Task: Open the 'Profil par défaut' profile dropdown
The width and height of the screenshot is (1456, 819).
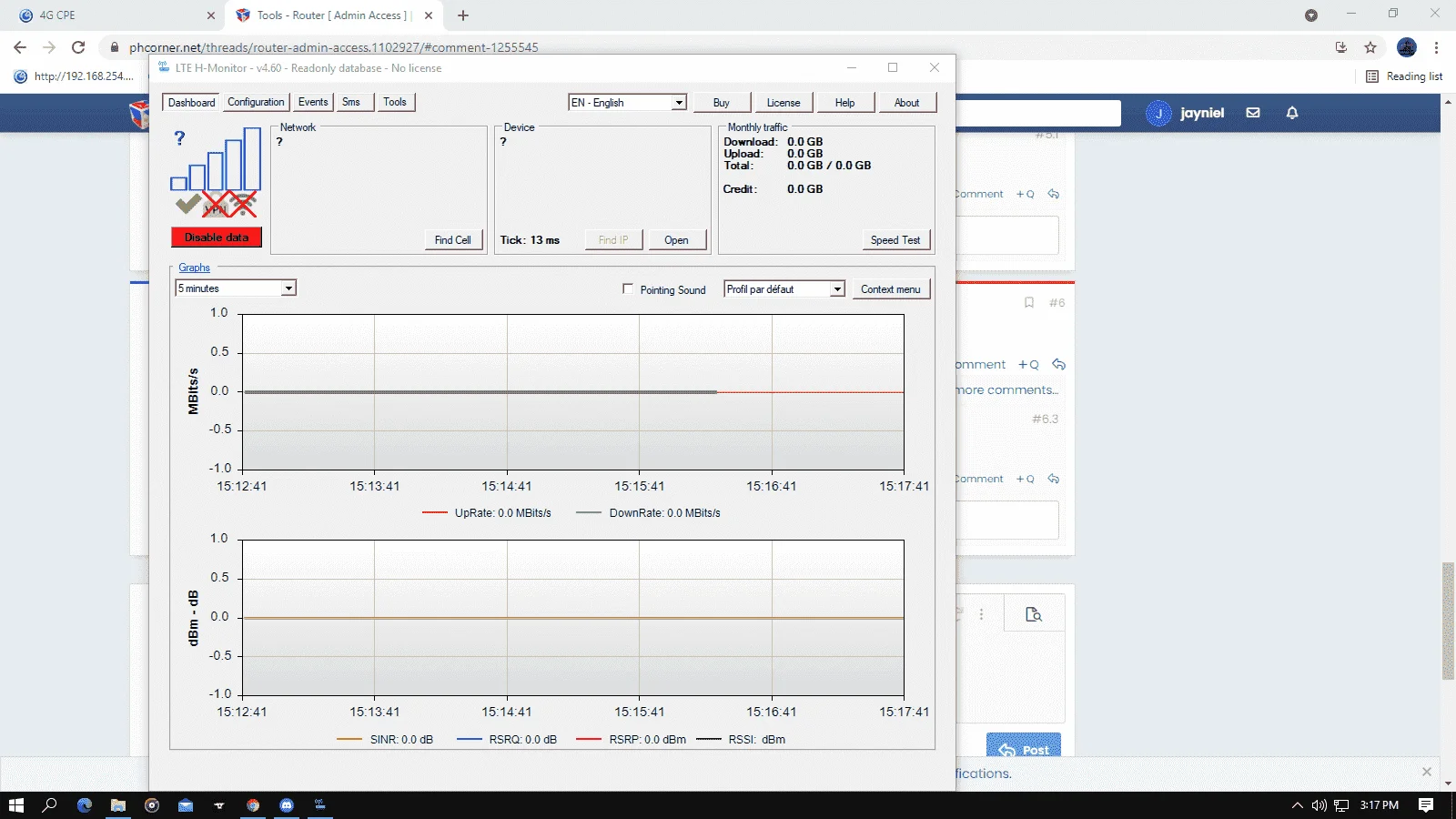Action: click(x=784, y=289)
